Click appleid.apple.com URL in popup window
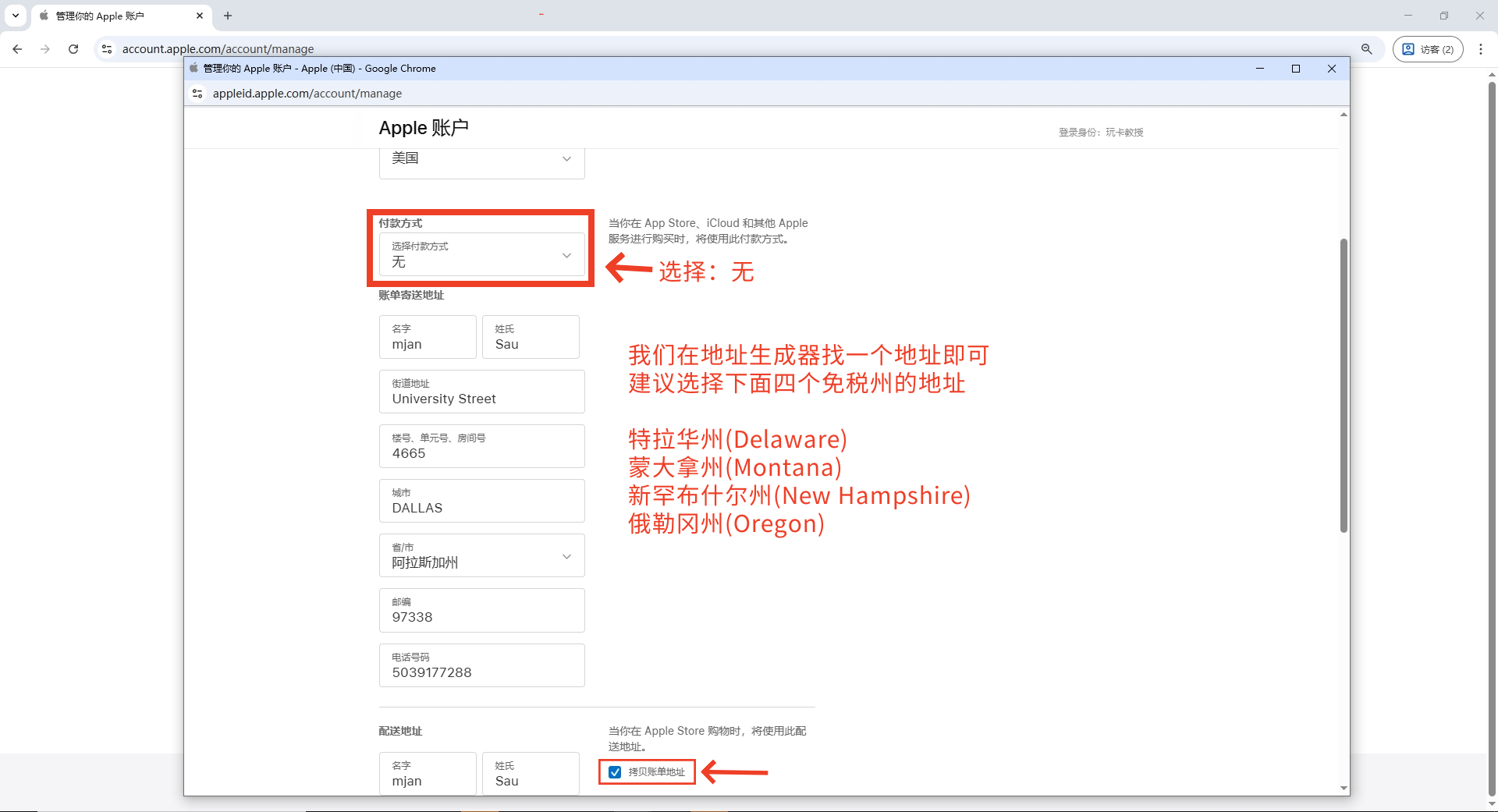1498x812 pixels. click(307, 94)
